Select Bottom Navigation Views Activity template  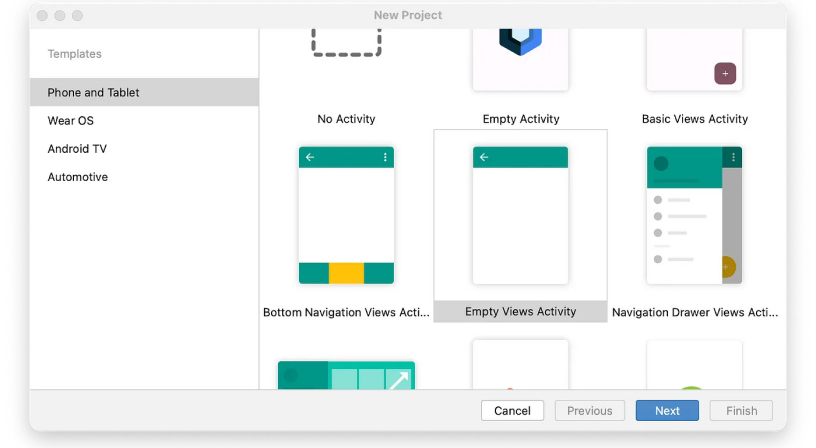[x=346, y=215]
